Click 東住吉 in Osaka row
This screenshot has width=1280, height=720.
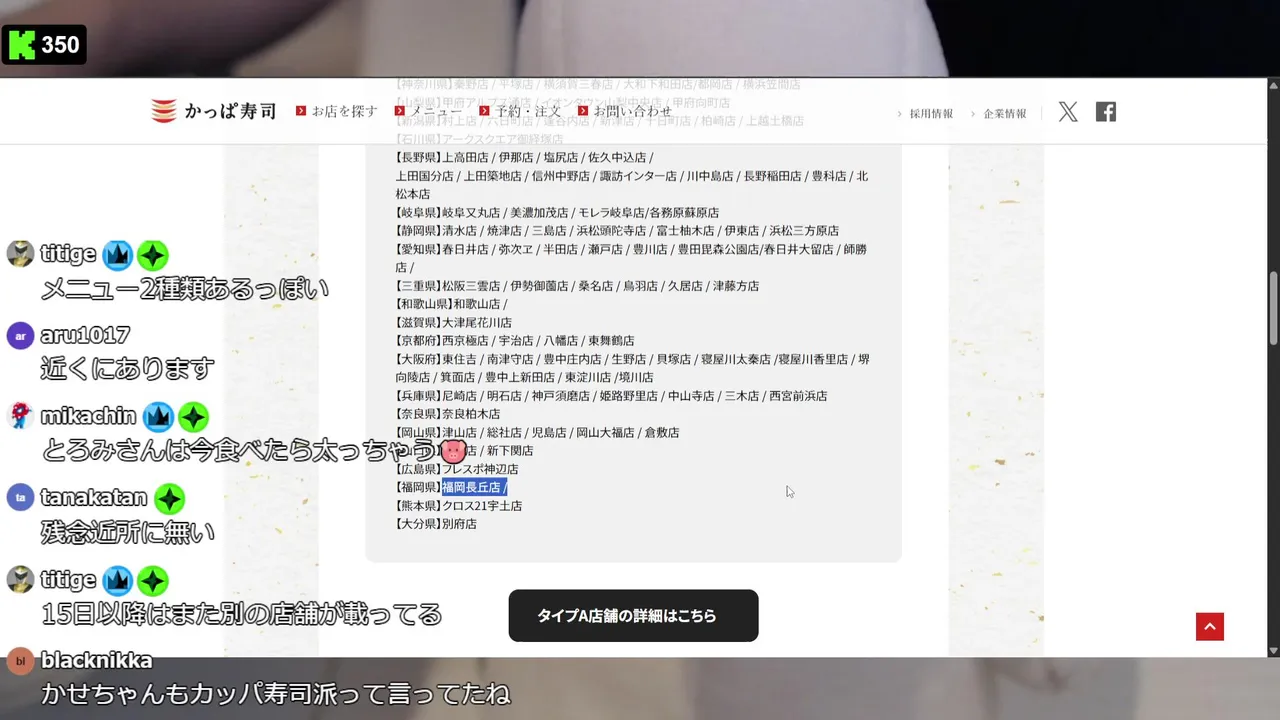(x=459, y=359)
